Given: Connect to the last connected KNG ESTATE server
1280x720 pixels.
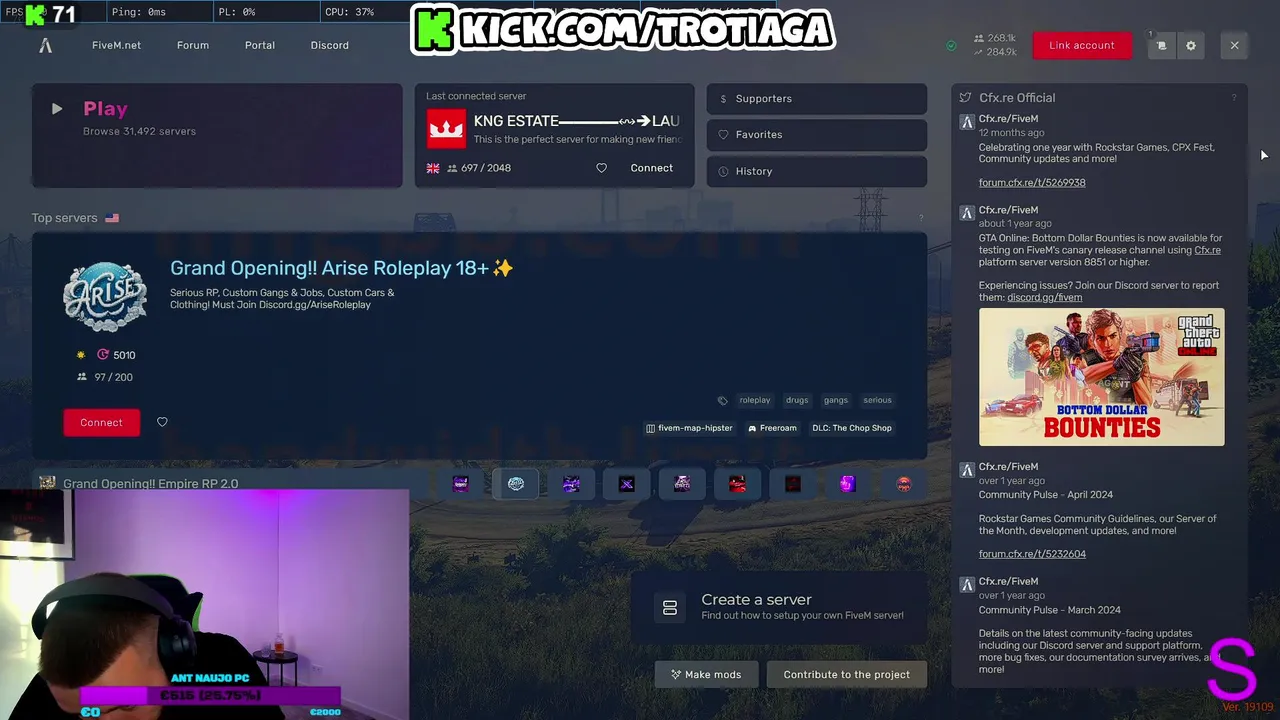Looking at the screenshot, I should tap(651, 168).
